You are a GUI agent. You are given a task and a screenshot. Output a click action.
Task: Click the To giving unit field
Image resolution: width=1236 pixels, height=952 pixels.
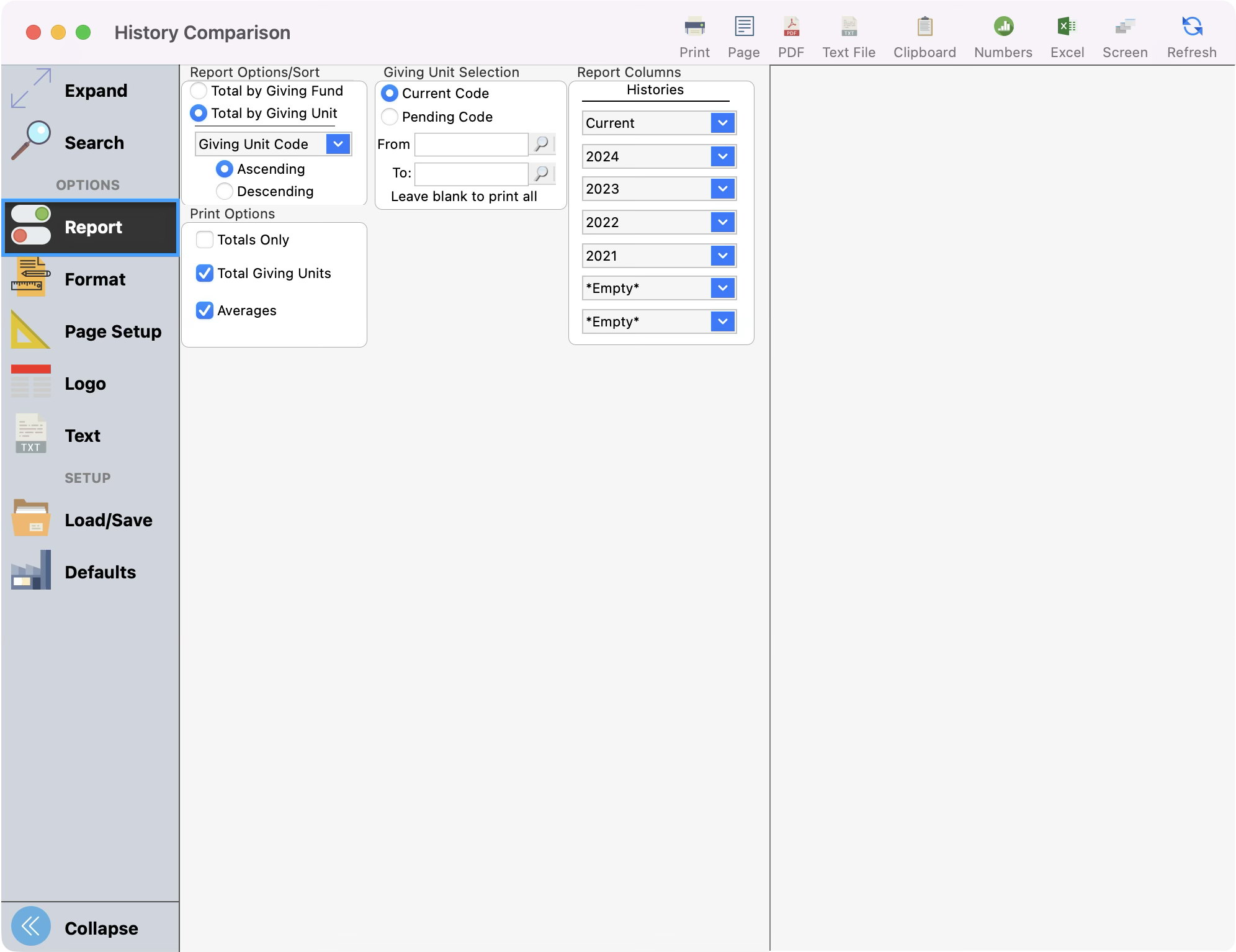click(x=471, y=174)
